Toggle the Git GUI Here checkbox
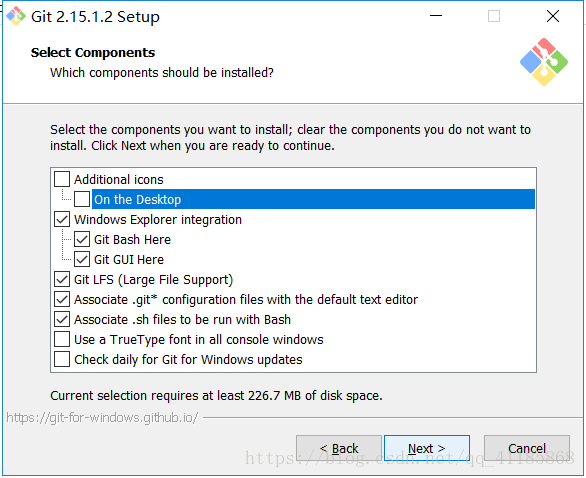Image resolution: width=586 pixels, height=478 pixels. point(82,259)
